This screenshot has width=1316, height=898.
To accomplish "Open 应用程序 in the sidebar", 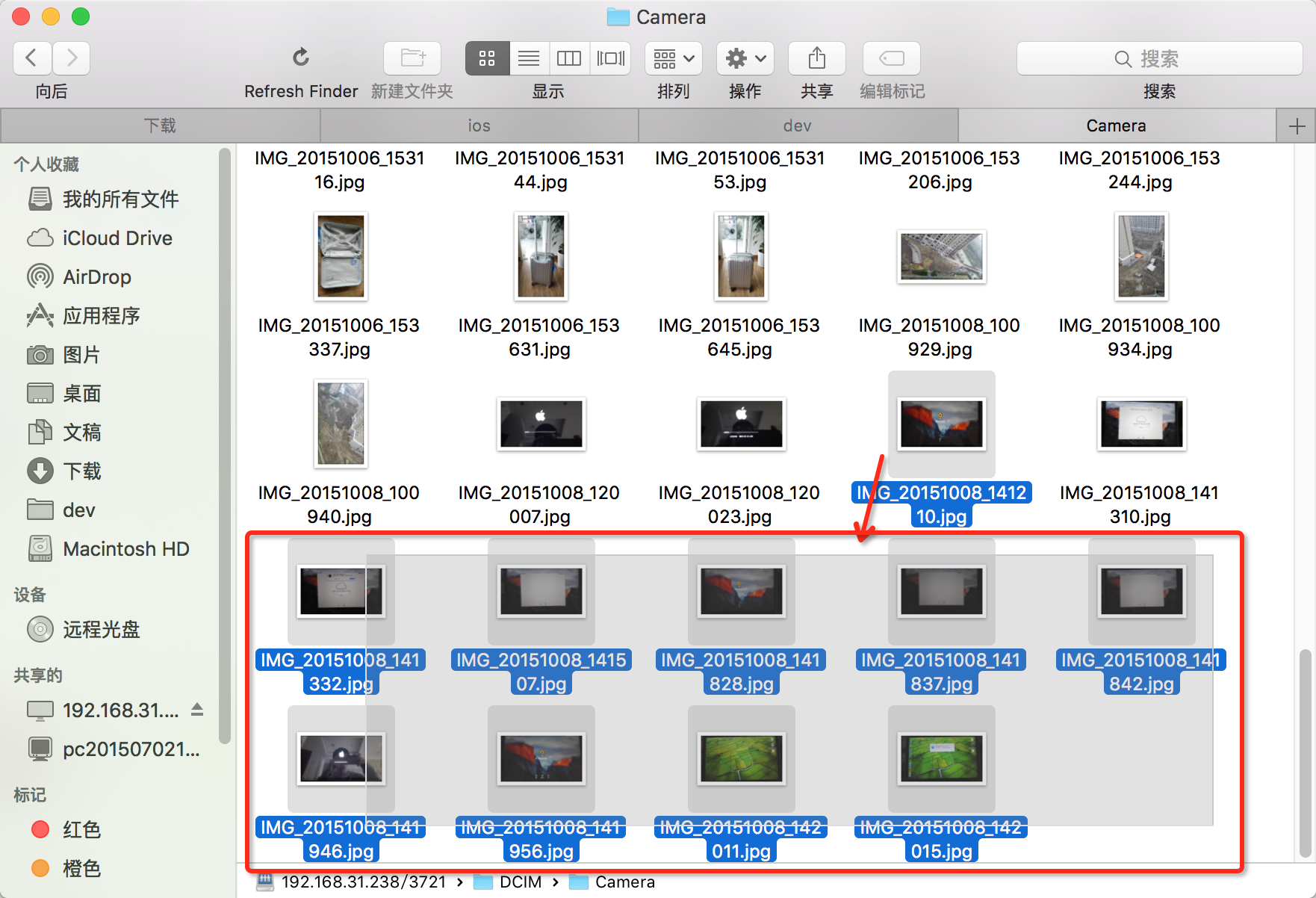I will coord(84,316).
